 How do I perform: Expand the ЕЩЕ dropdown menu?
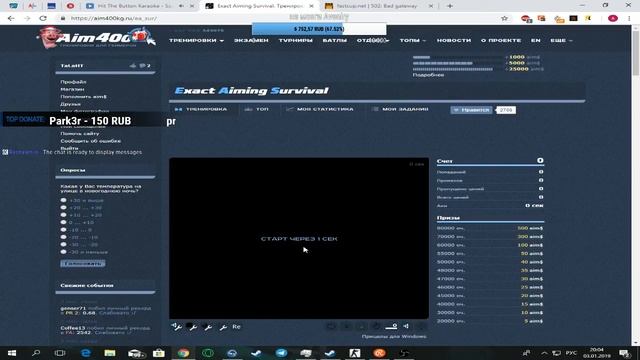pos(561,40)
